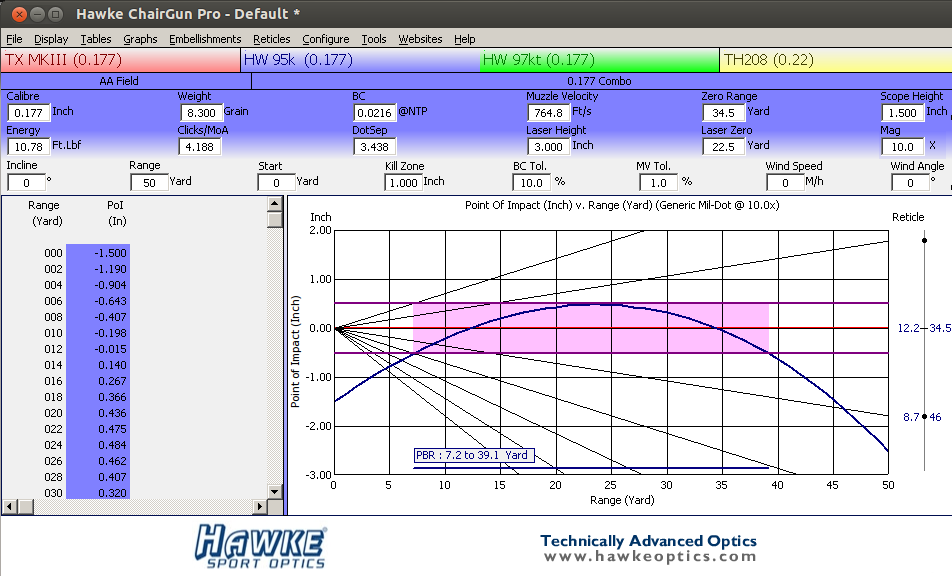Click the PoI (In) column header
952x576 pixels.
coord(116,213)
